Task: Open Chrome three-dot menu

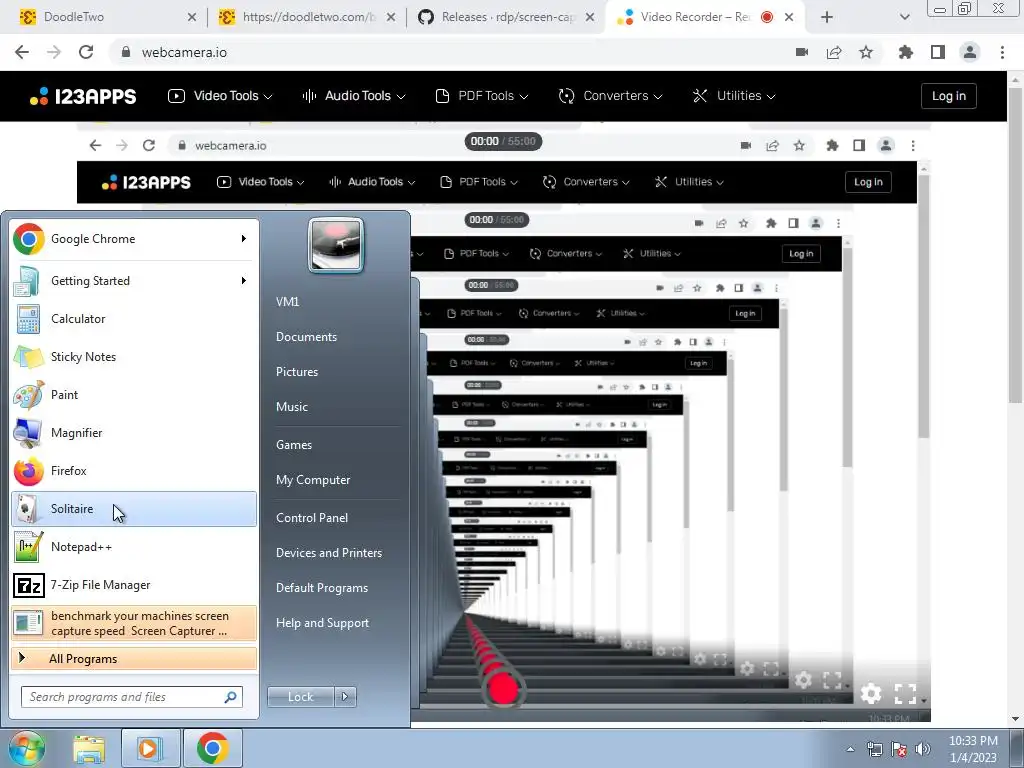Action: click(x=1002, y=52)
